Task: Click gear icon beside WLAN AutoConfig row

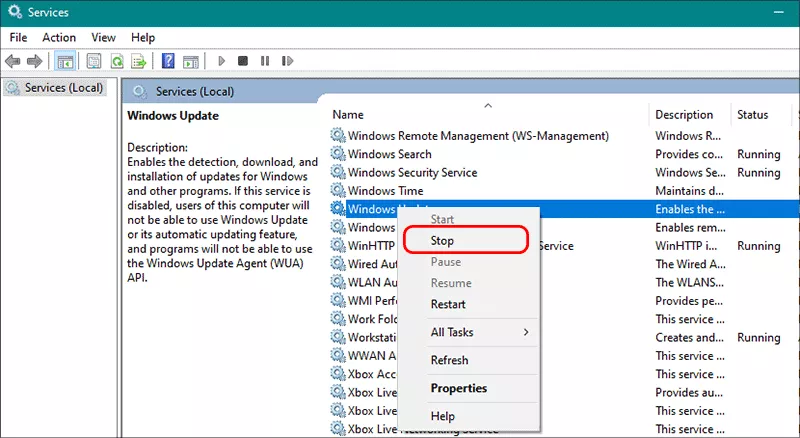Action: point(338,282)
